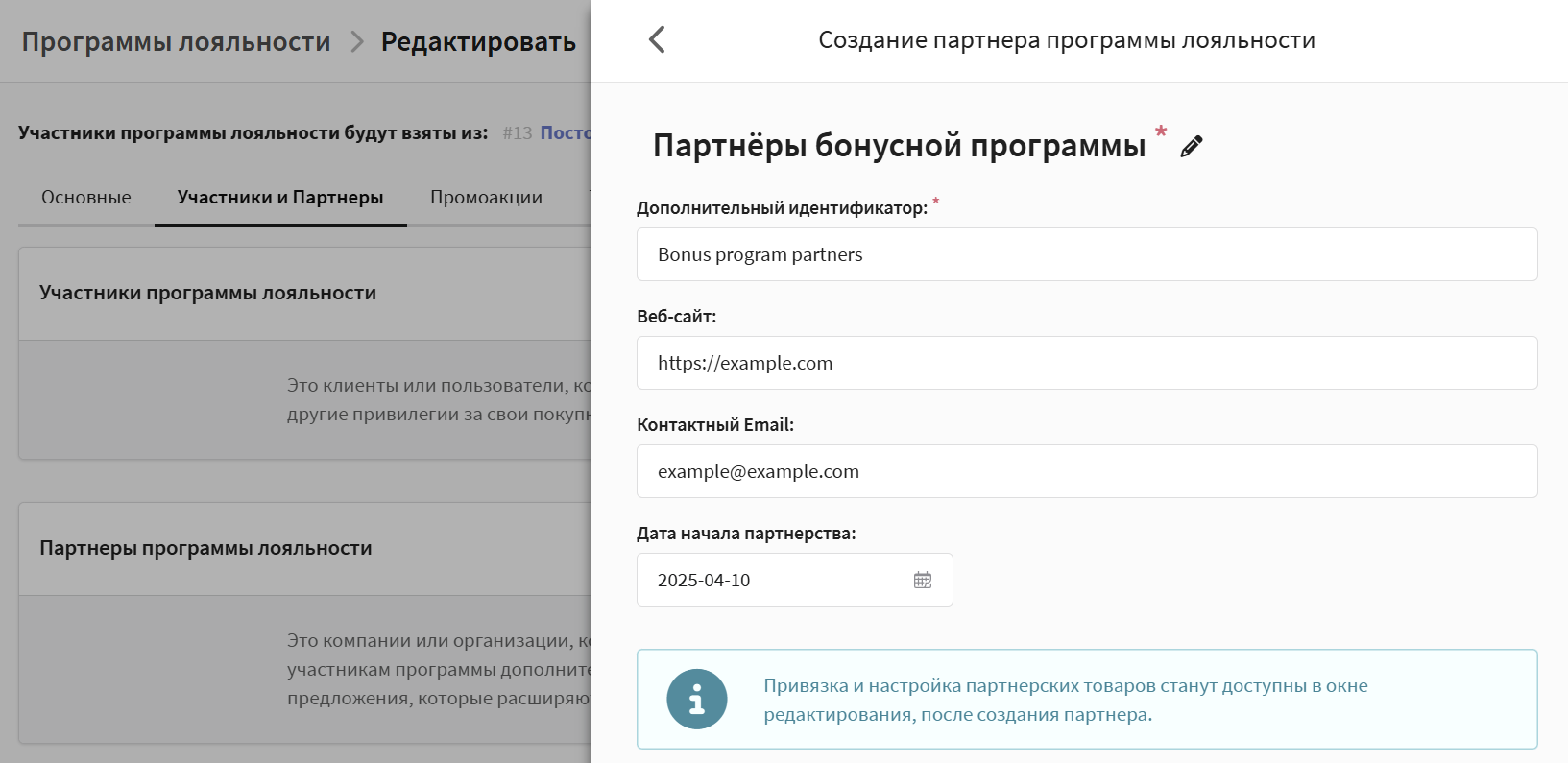This screenshot has width=1568, height=763.
Task: Click the back arrow in panel header
Action: (657, 39)
